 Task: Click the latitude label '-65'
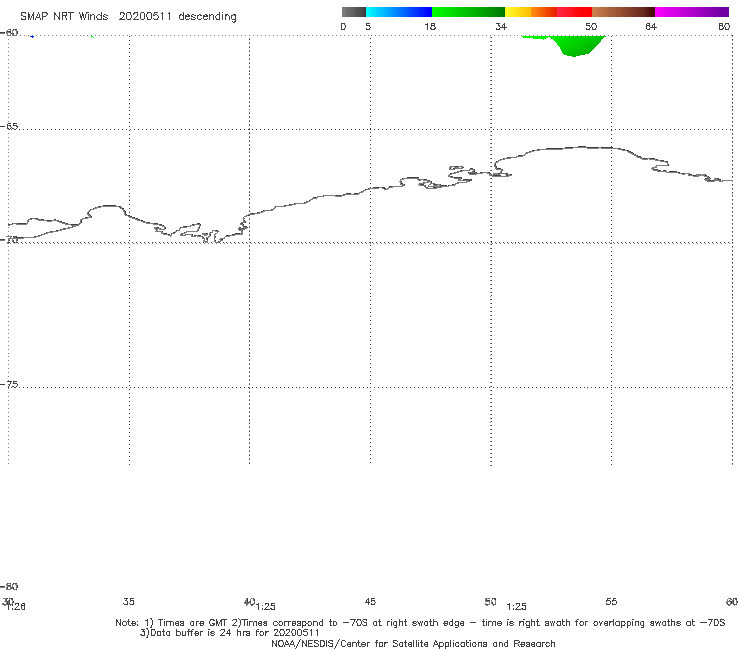(x=9, y=127)
